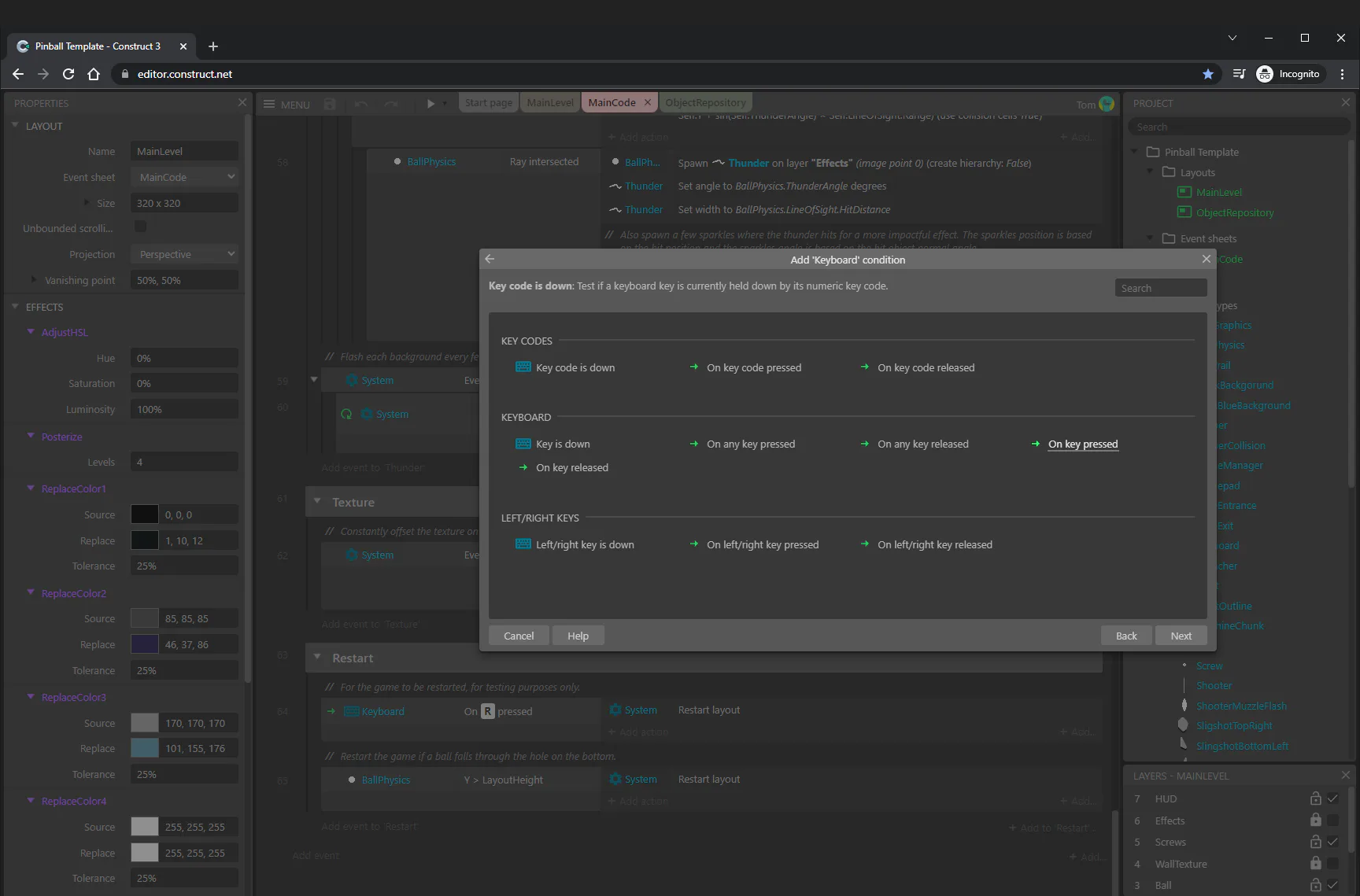Toggle WallTexture layer visibility checkbox
The image size is (1360, 896).
(x=1332, y=864)
